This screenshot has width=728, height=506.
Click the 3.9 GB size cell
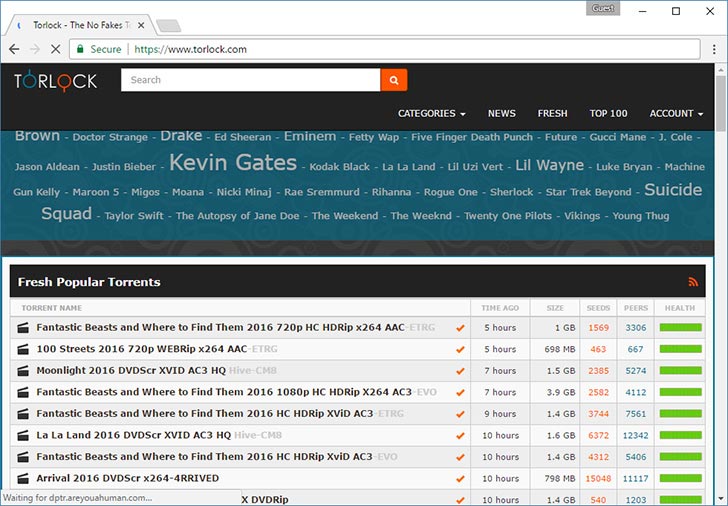click(x=561, y=392)
